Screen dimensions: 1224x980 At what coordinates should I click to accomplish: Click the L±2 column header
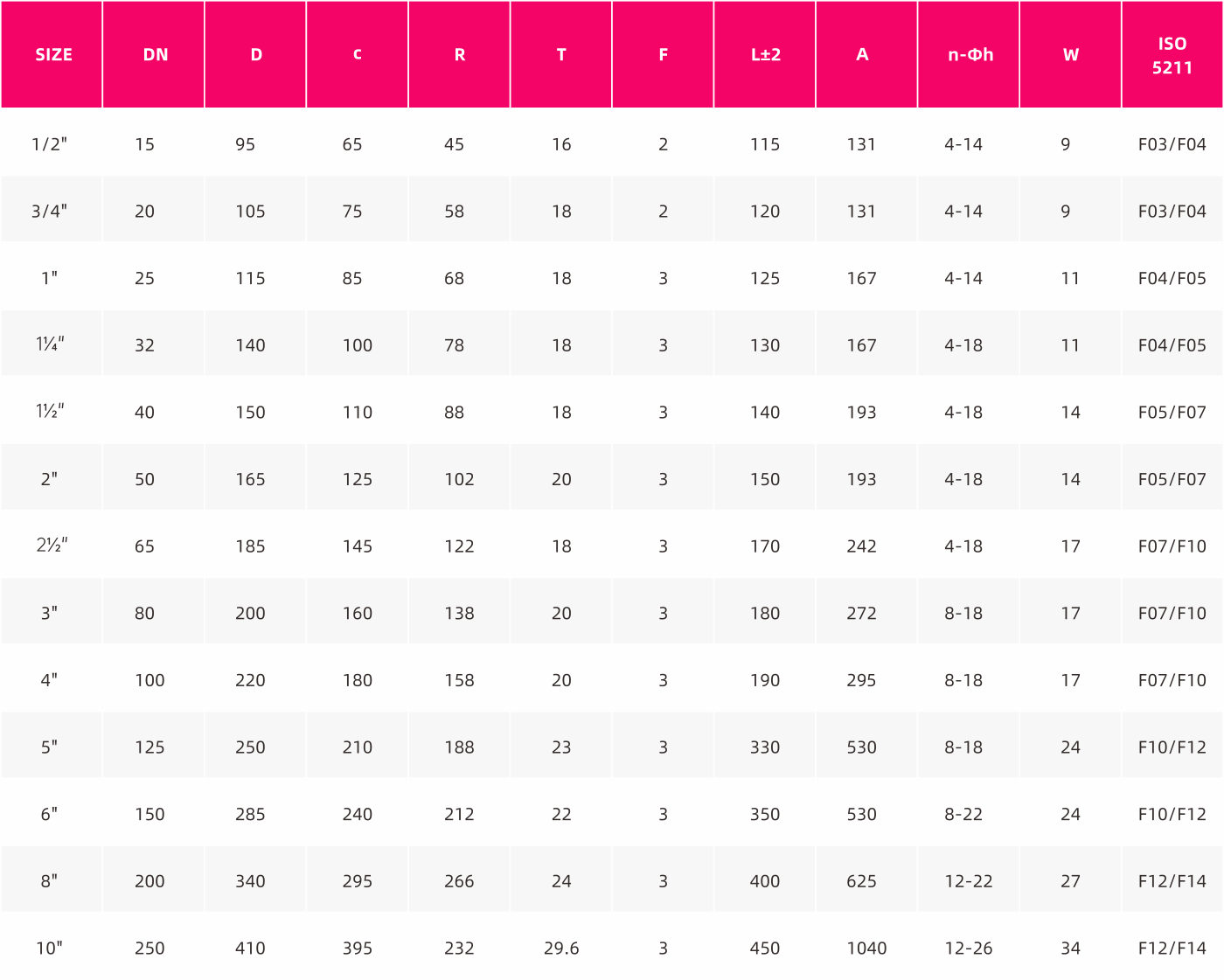(x=765, y=54)
